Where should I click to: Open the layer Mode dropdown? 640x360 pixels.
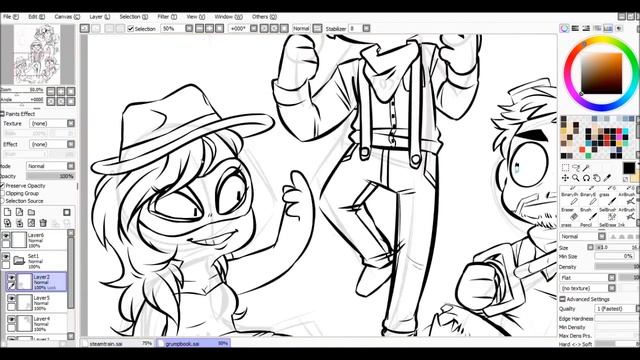coord(51,166)
